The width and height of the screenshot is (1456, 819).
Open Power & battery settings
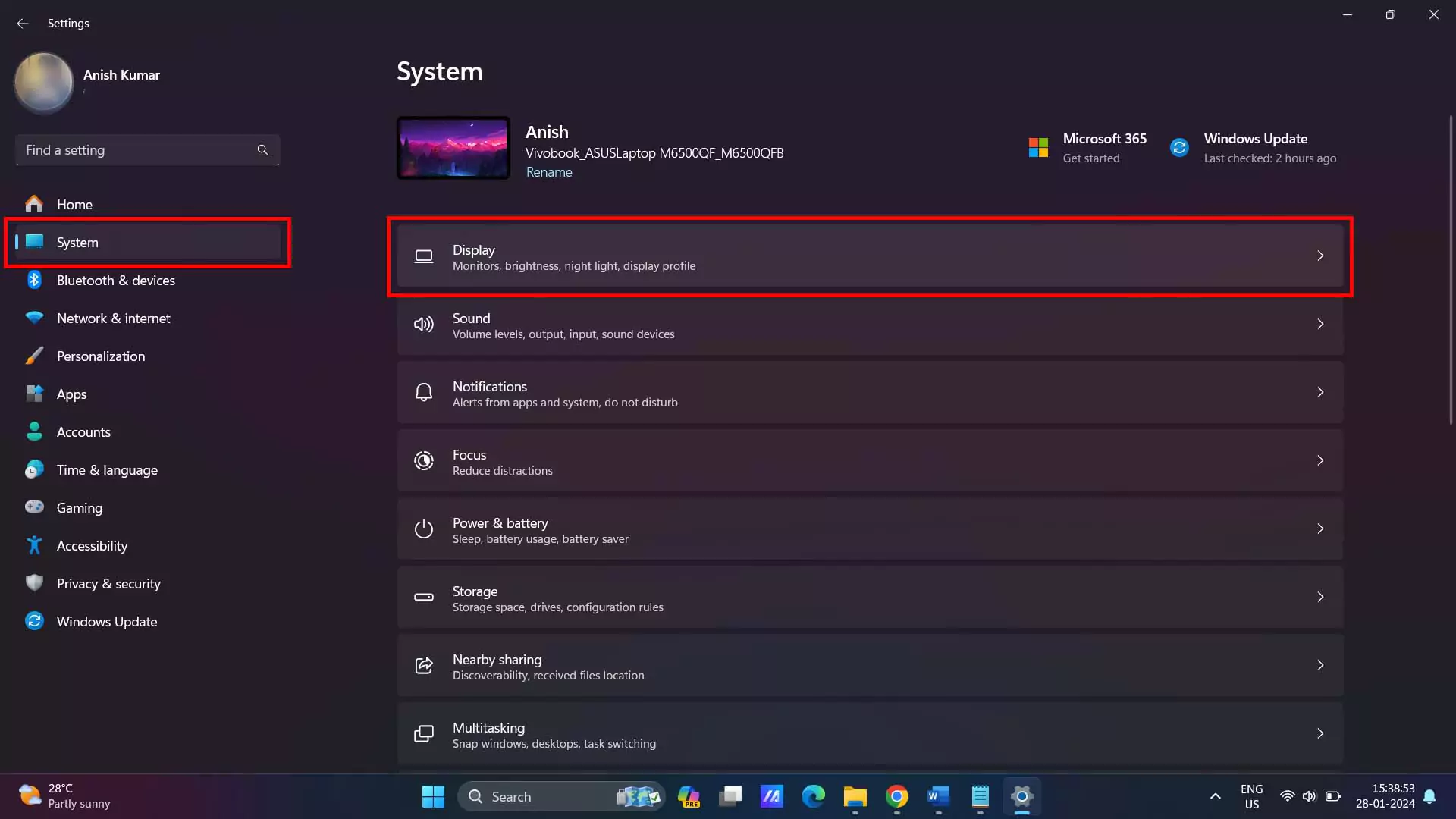870,528
